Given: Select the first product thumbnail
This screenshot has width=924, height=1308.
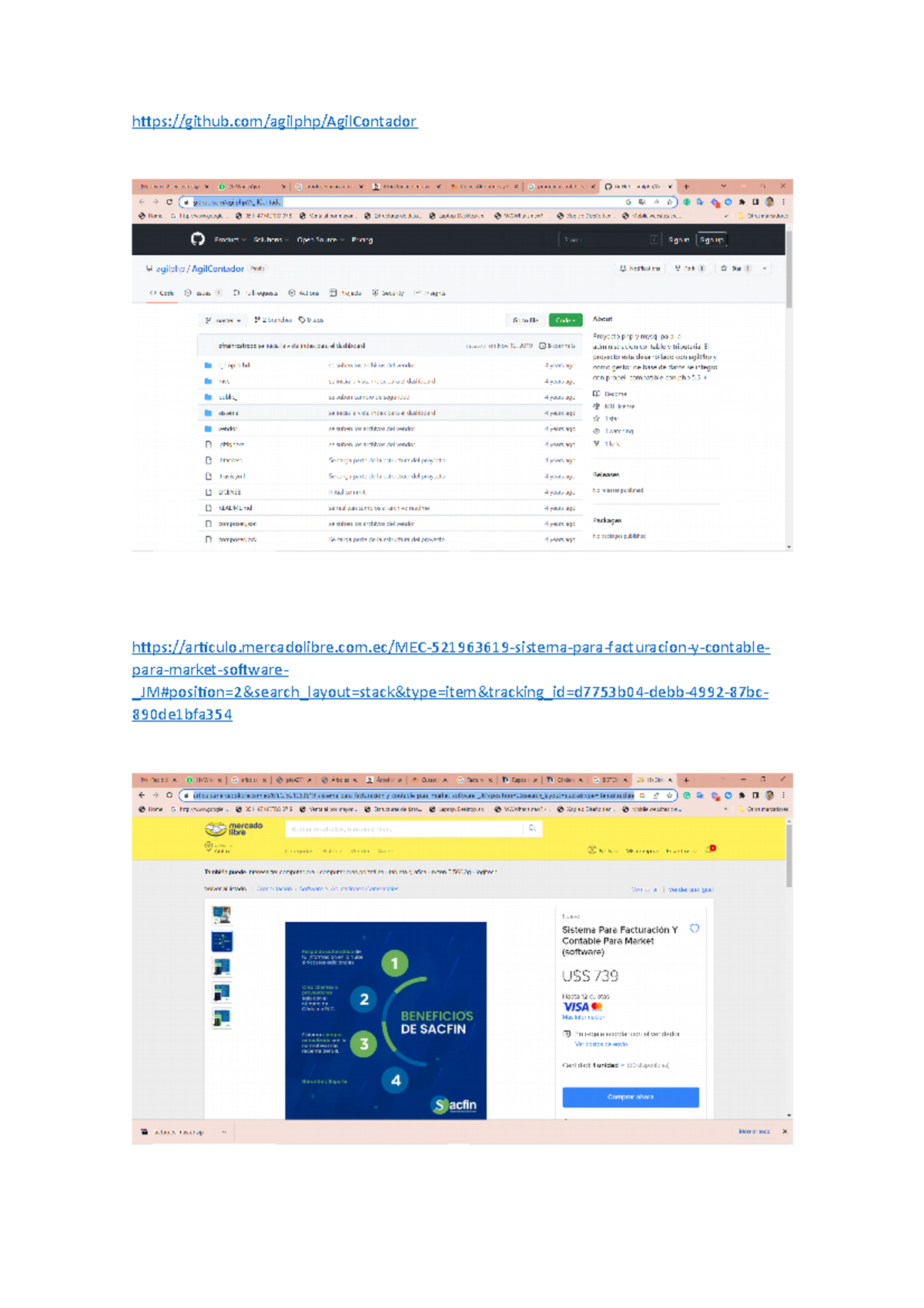Looking at the screenshot, I should 222,915.
